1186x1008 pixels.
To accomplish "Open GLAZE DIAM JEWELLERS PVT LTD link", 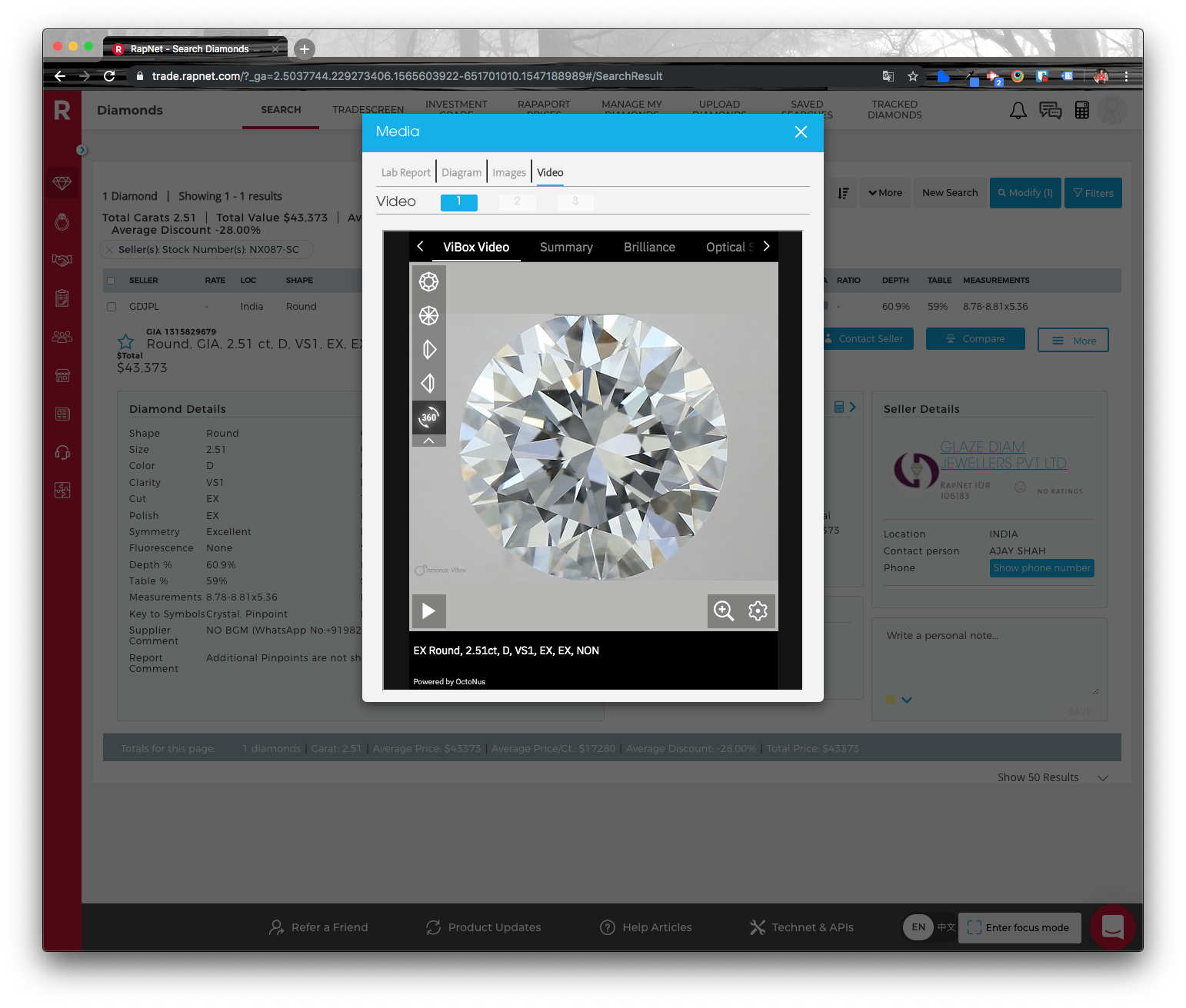I will click(1003, 455).
